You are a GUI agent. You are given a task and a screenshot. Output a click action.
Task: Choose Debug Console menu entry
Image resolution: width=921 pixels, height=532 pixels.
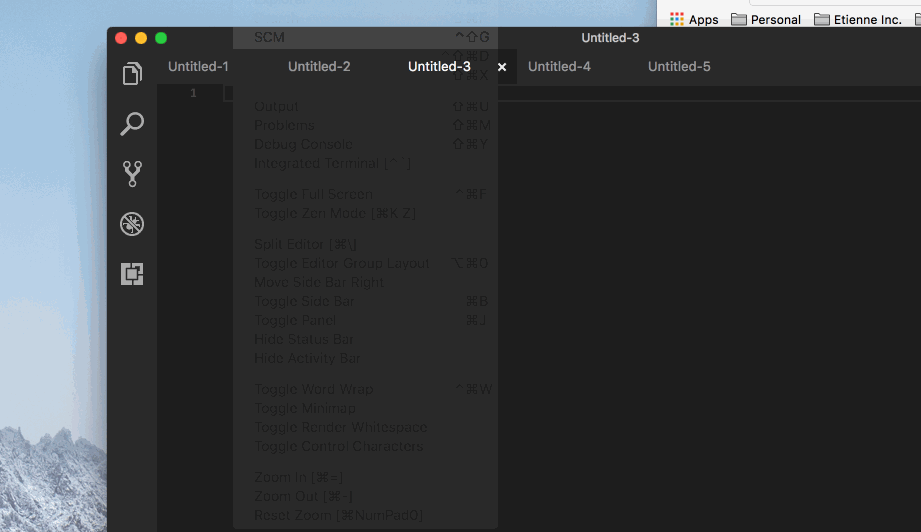(x=365, y=144)
